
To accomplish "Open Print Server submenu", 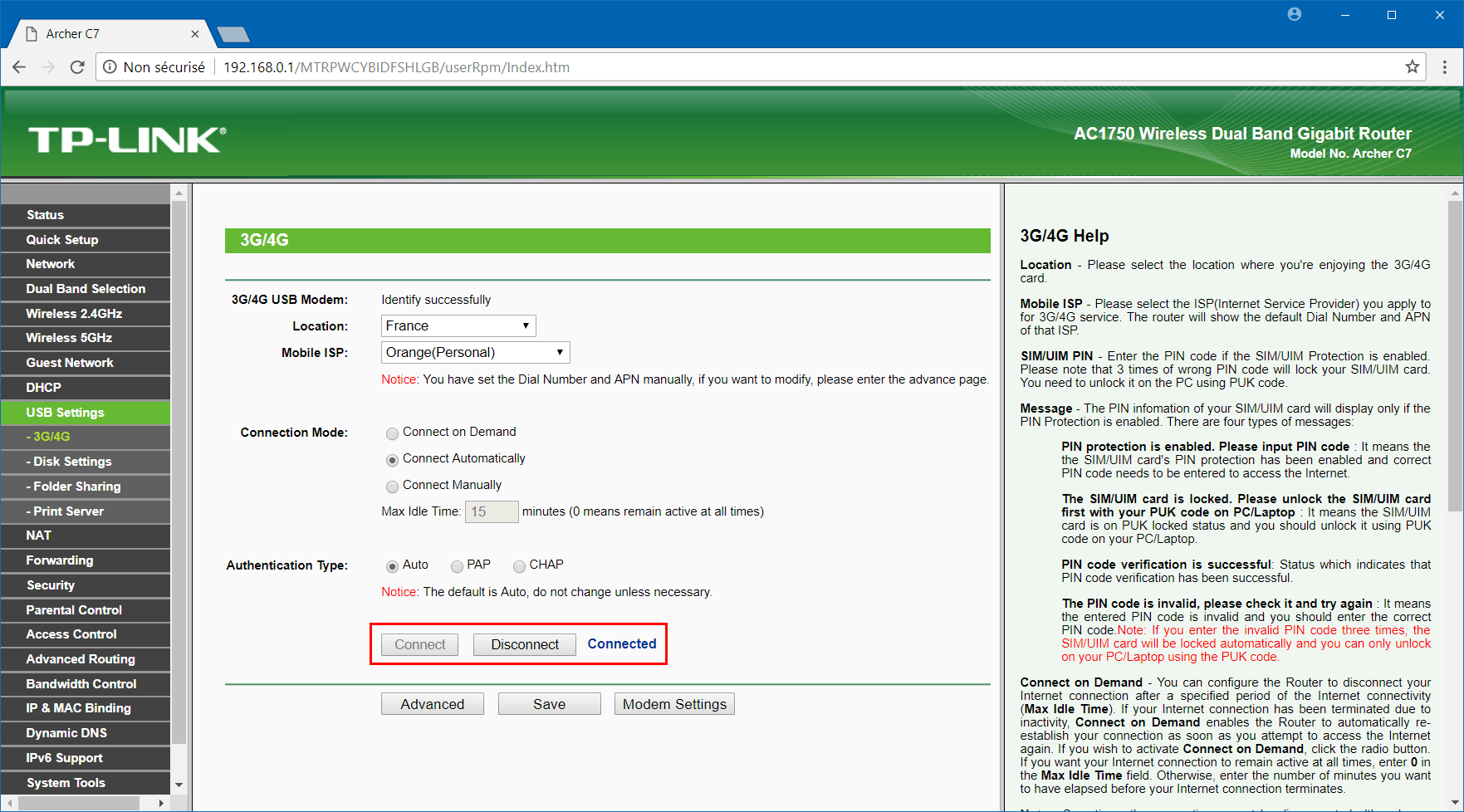I will coord(86,511).
